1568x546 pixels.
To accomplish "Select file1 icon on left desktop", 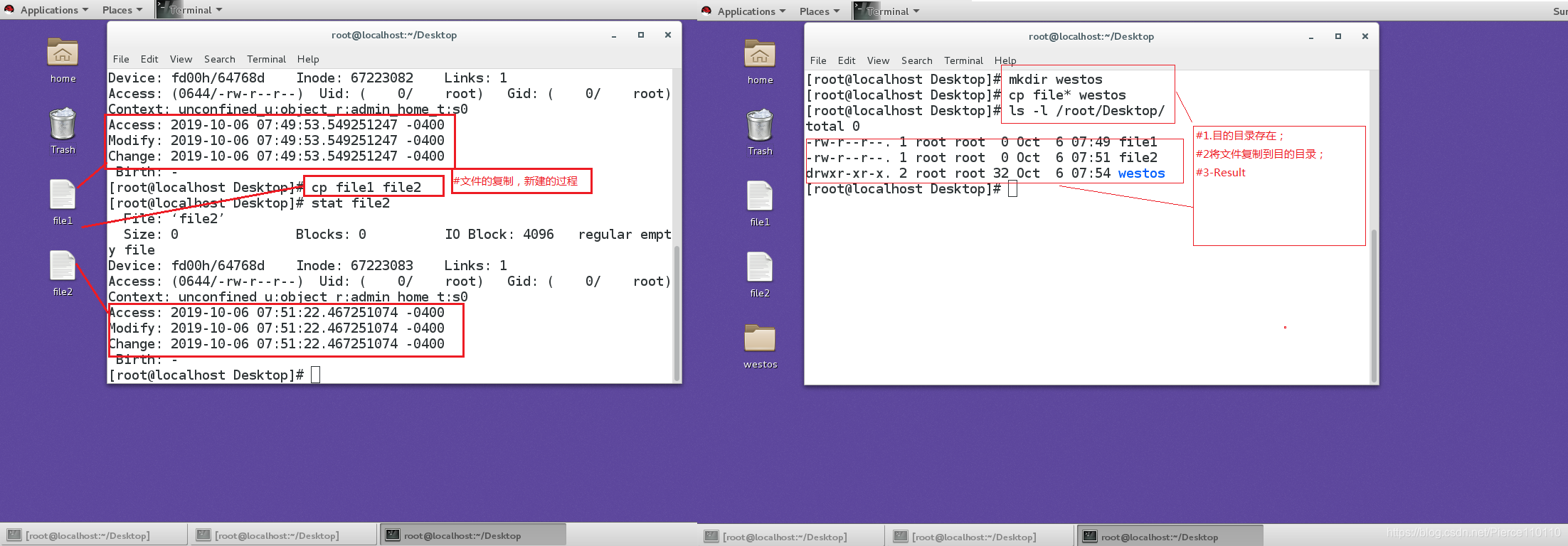I will click(x=63, y=195).
